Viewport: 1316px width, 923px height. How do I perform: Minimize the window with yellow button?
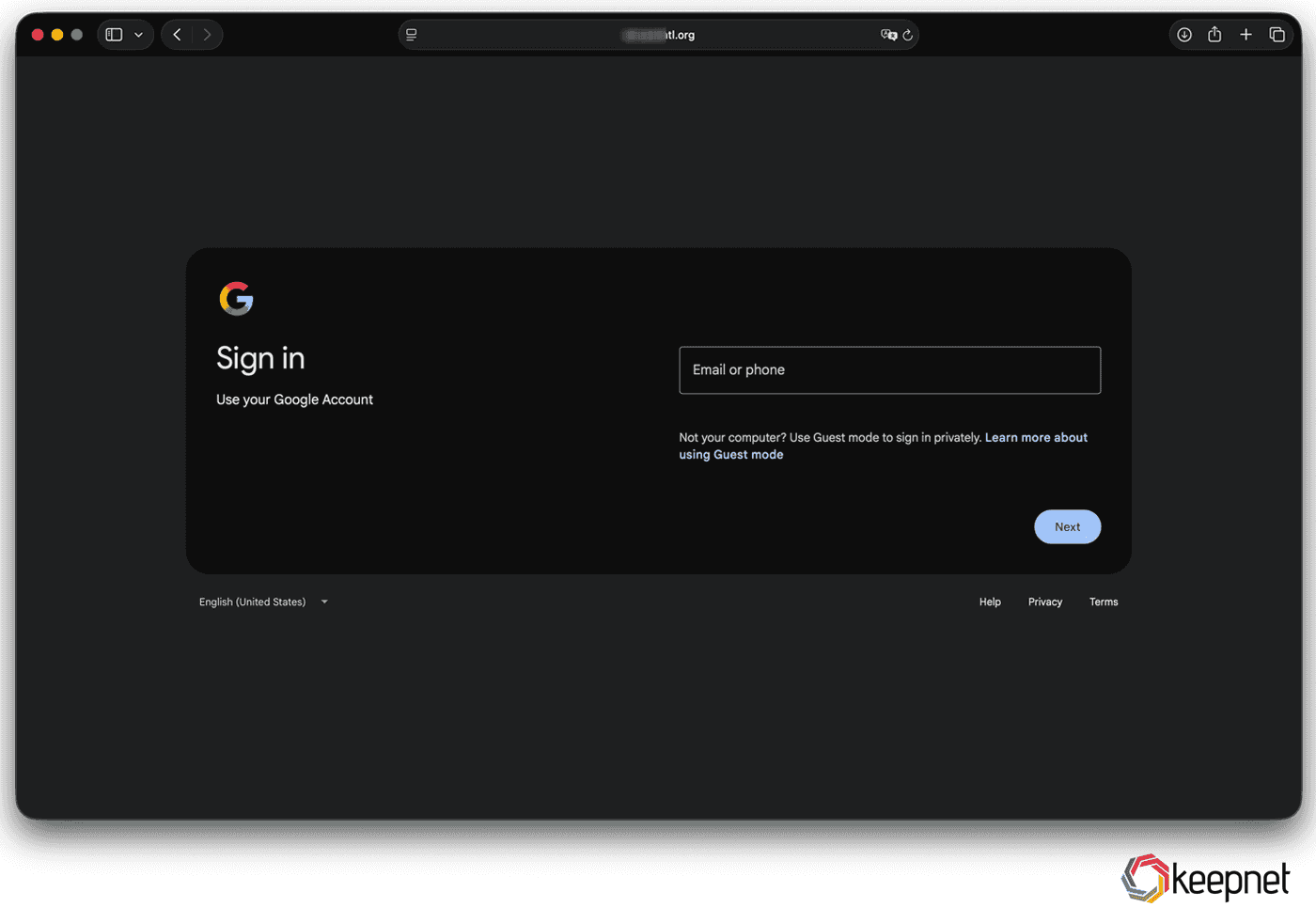[x=57, y=35]
